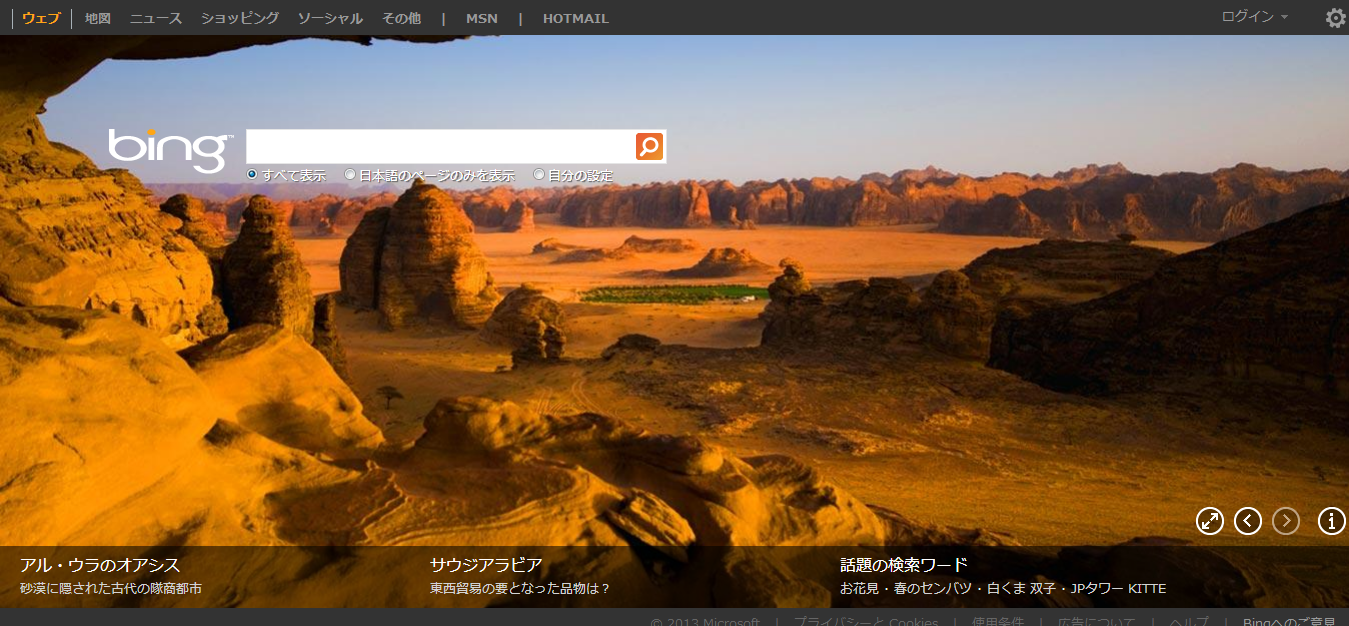This screenshot has width=1349, height=626.
Task: Open the アル・ウラのオアシス caption link
Action: point(100,565)
